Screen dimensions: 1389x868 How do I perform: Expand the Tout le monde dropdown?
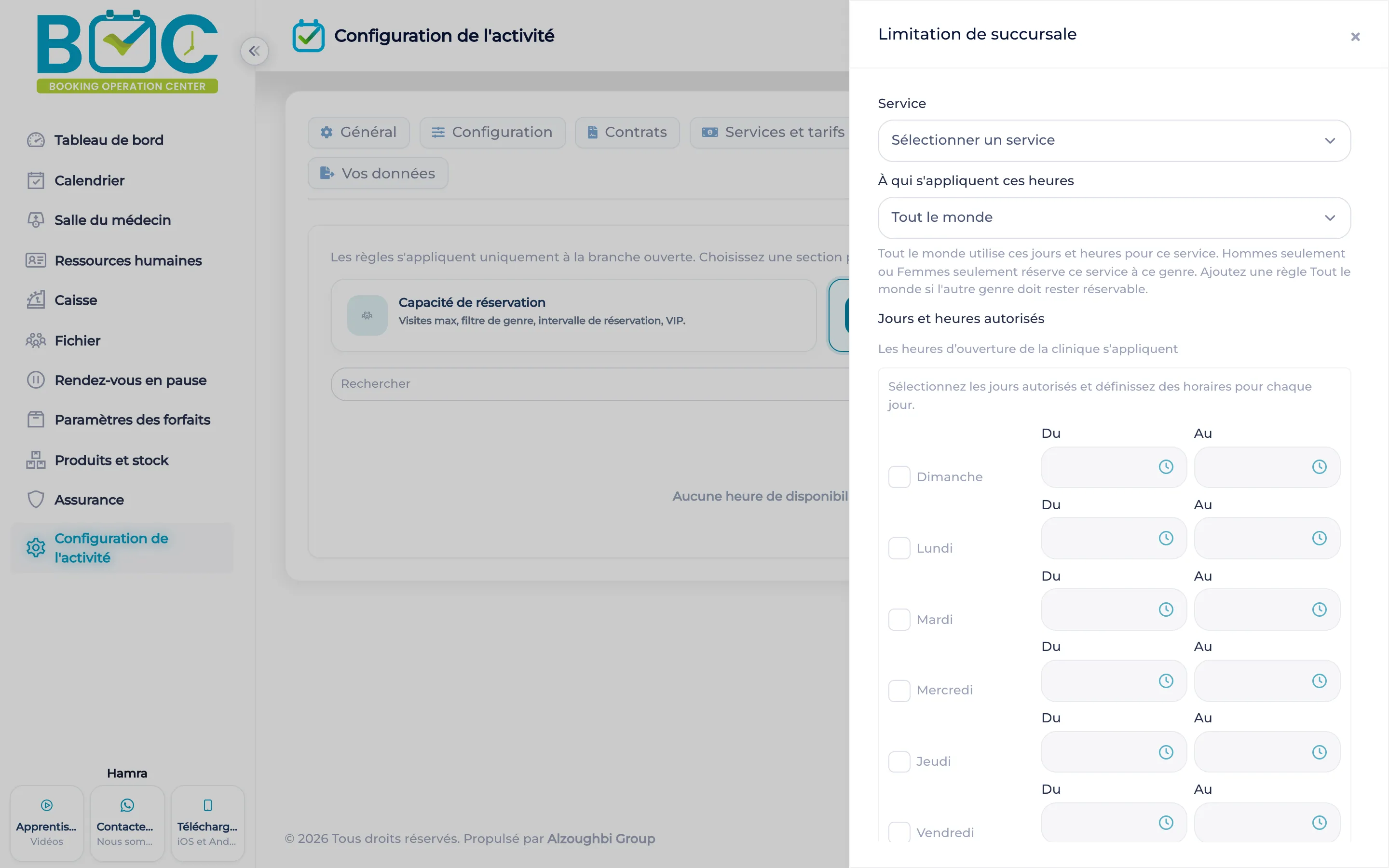pyautogui.click(x=1114, y=217)
